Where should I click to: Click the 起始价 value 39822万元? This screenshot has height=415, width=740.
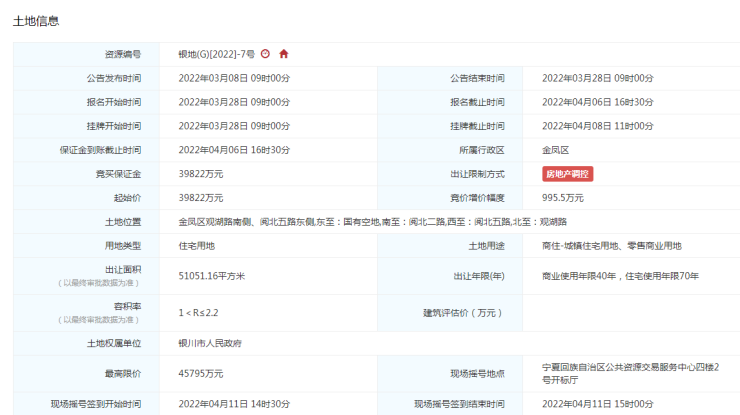[x=201, y=198]
